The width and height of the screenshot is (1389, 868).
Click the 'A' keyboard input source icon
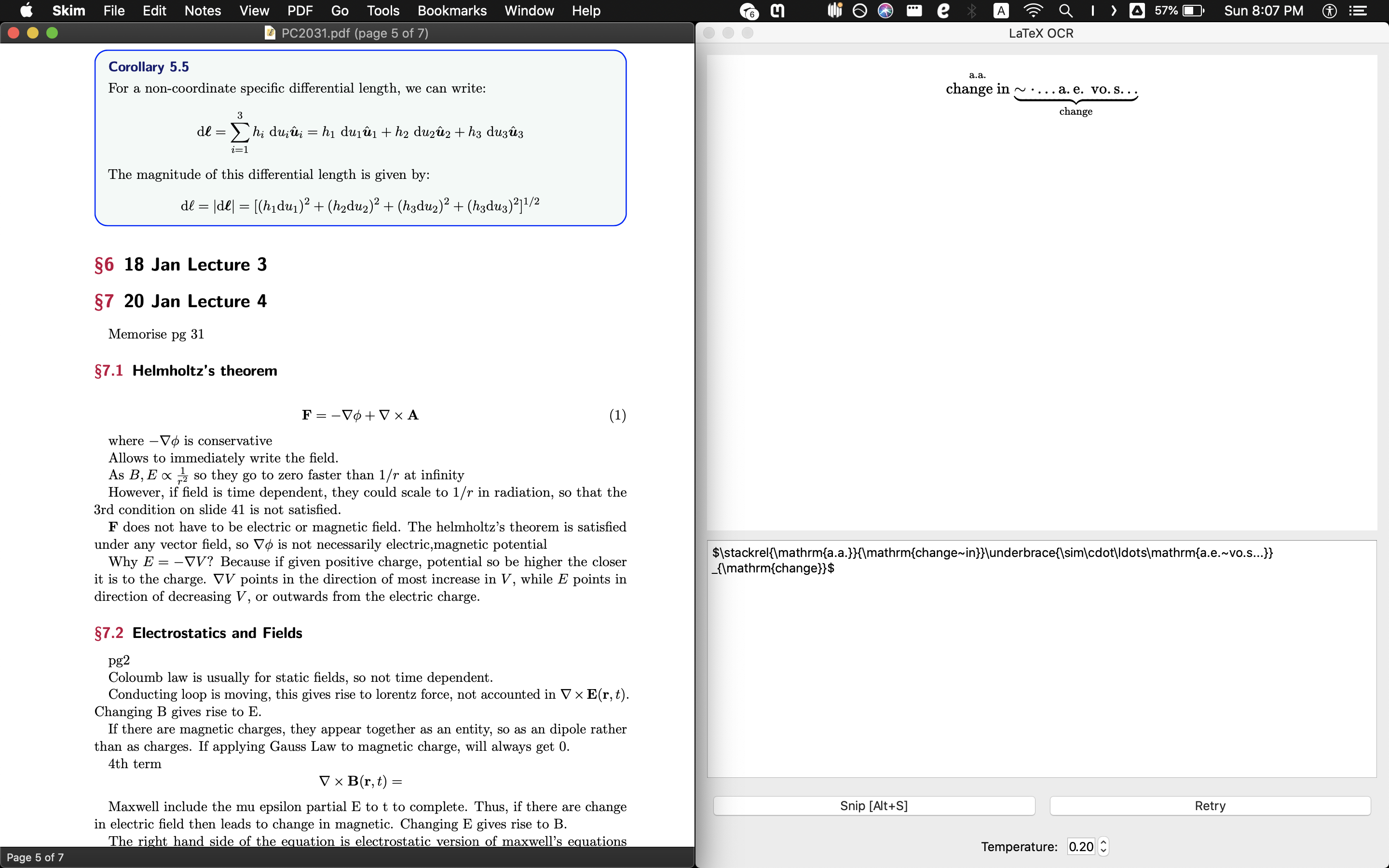1002,11
